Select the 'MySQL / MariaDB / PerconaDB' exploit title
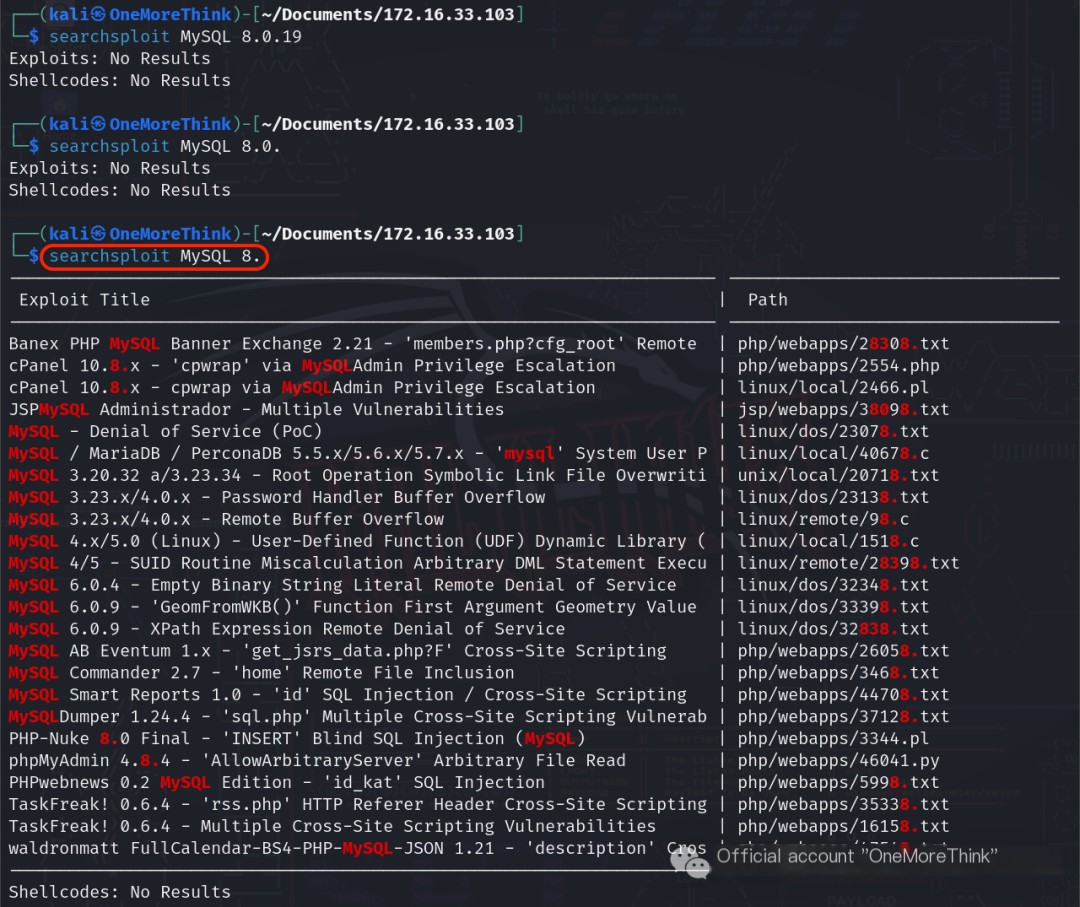Screen dimensions: 1080x907 357,454
